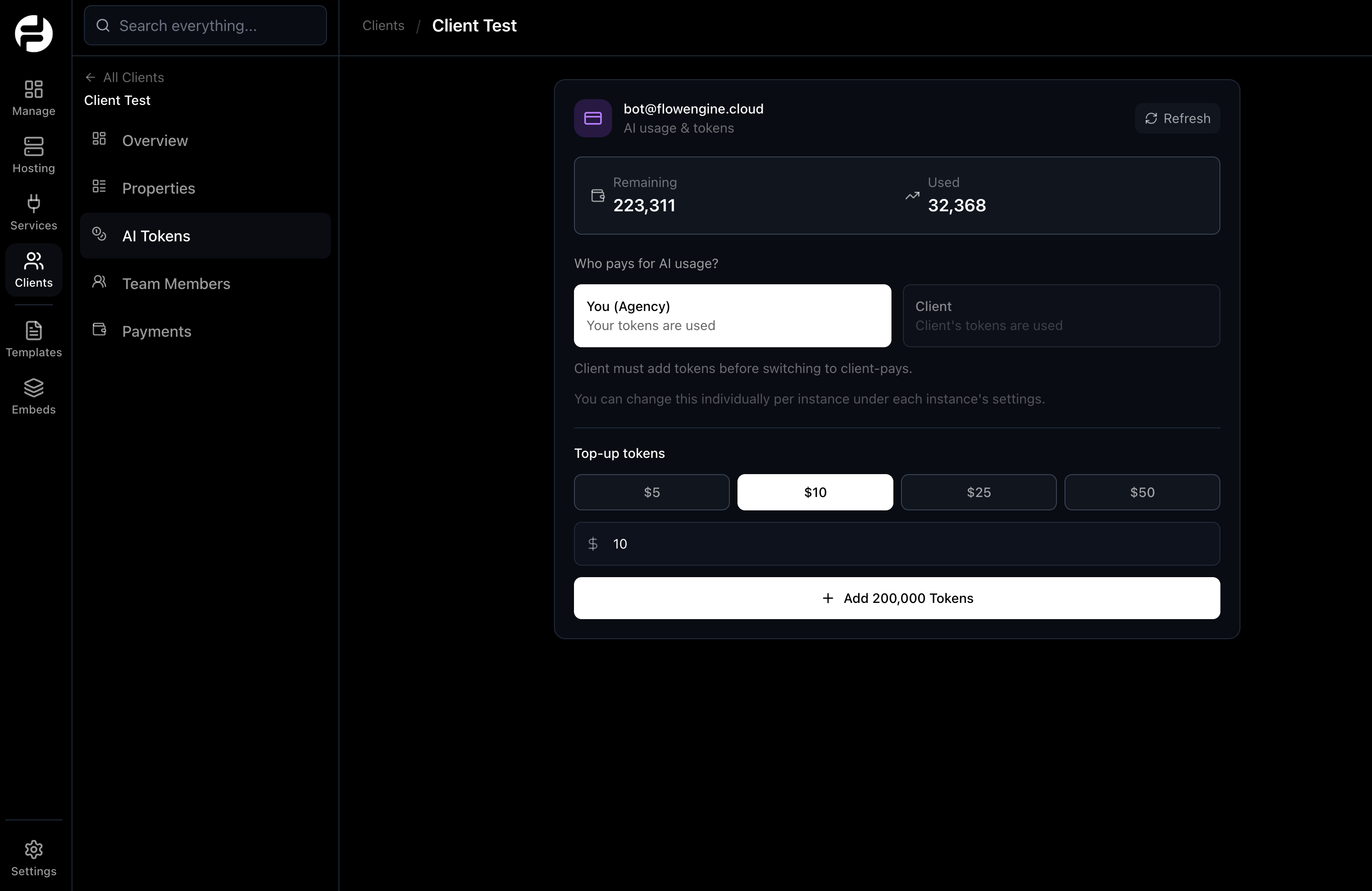The image size is (1372, 891).
Task: Open the Manage section icon
Action: coord(33,89)
